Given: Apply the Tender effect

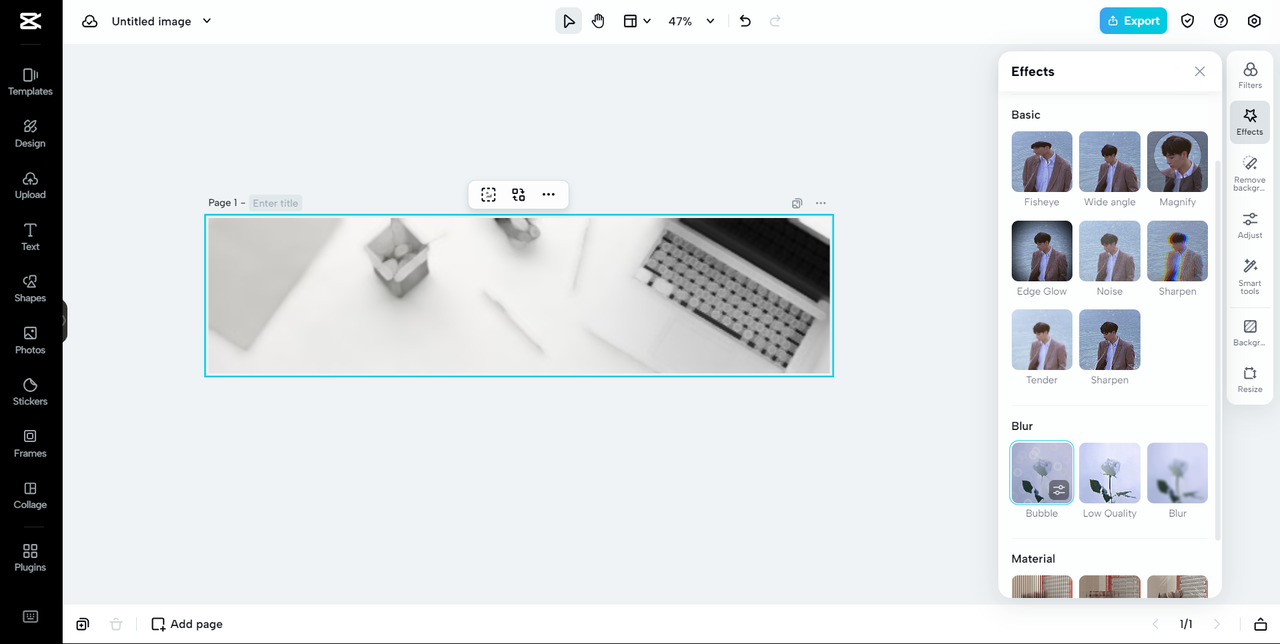Looking at the screenshot, I should click(x=1042, y=340).
